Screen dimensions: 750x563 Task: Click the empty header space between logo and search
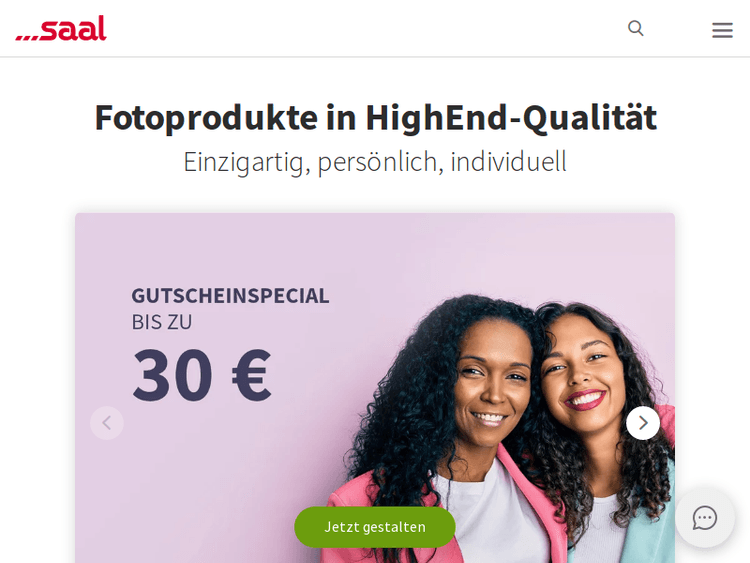tap(366, 28)
